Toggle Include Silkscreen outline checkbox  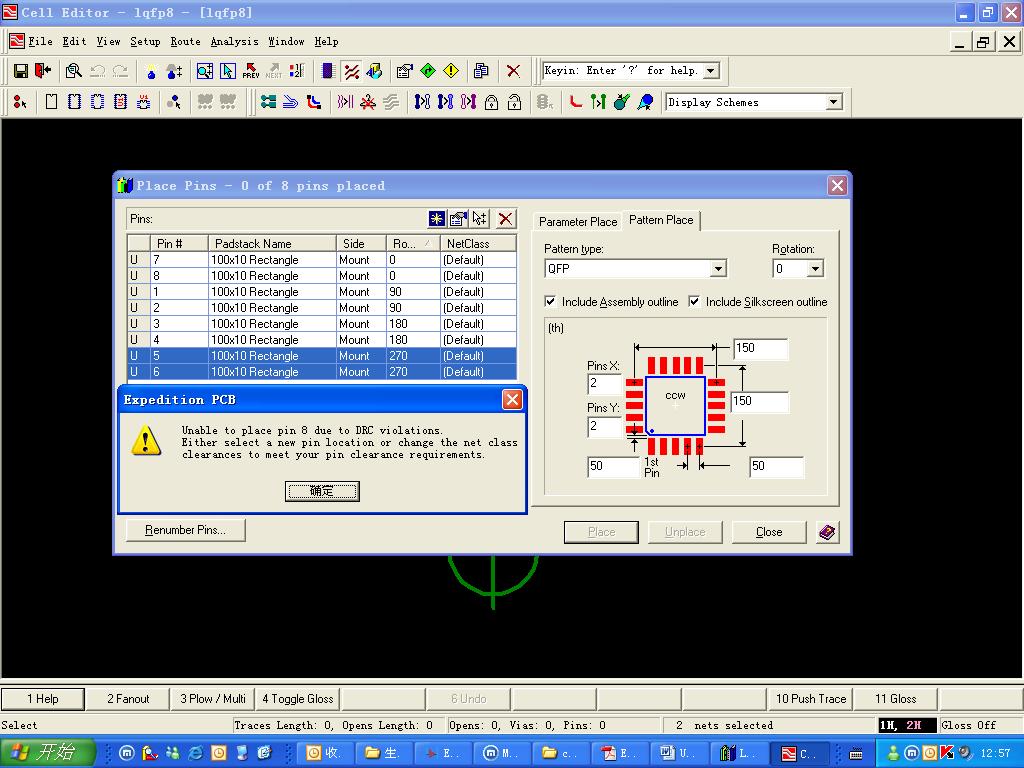[x=694, y=301]
